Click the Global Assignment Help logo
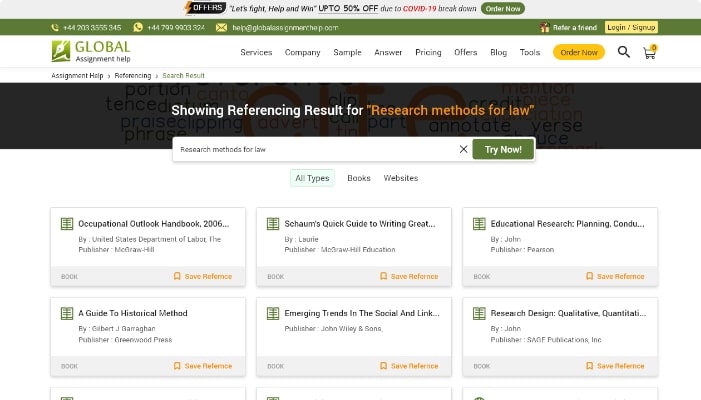Screen dimensions: 701x400 [91, 51]
